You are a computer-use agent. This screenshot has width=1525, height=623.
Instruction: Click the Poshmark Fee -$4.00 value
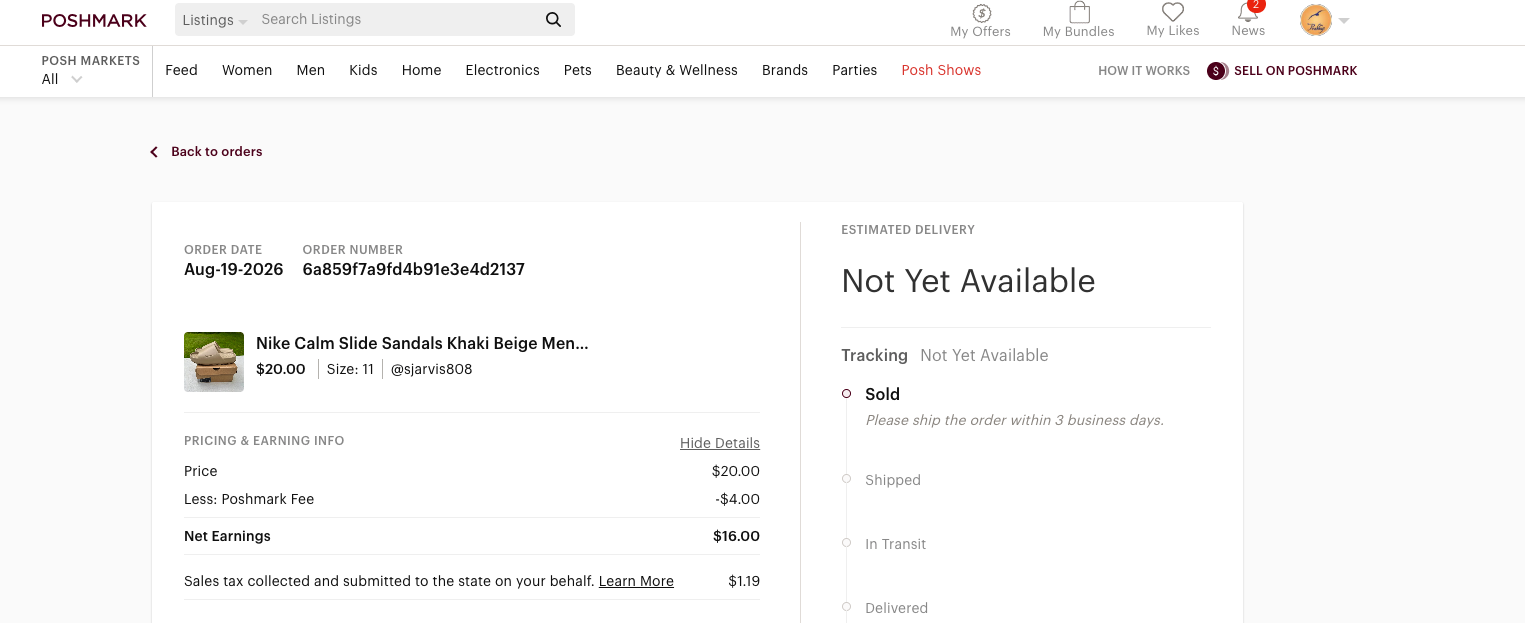point(737,499)
